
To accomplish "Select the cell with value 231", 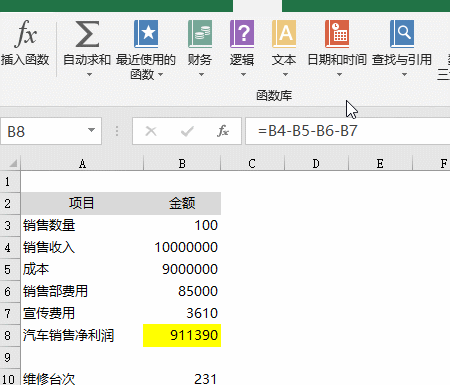I will (182, 377).
